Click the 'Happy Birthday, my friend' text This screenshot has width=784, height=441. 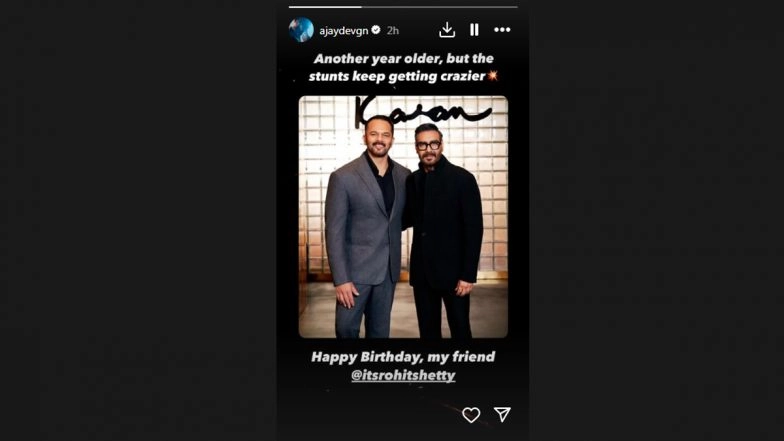[x=403, y=356]
